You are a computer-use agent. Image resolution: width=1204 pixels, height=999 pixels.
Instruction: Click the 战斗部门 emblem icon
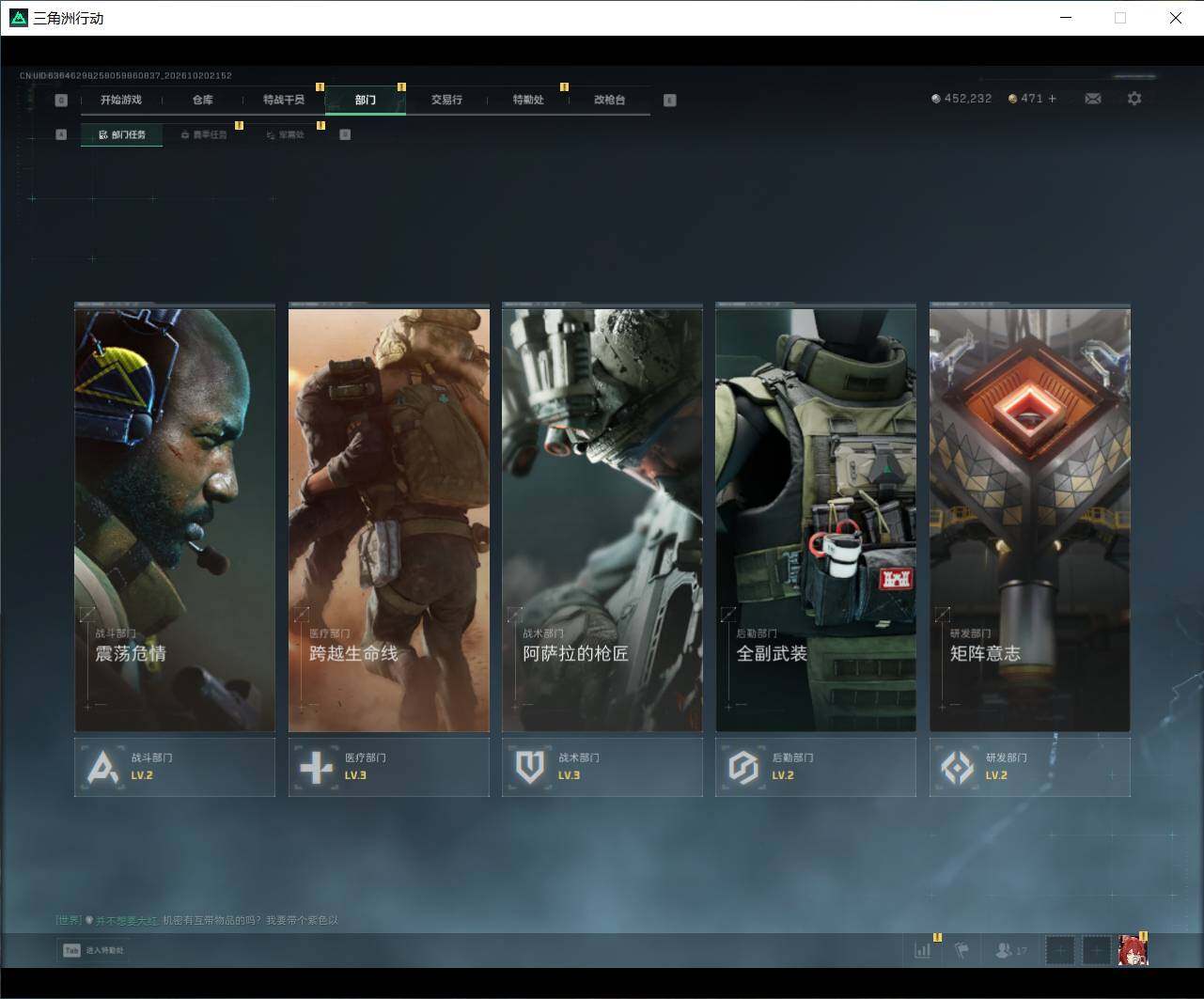tap(102, 768)
